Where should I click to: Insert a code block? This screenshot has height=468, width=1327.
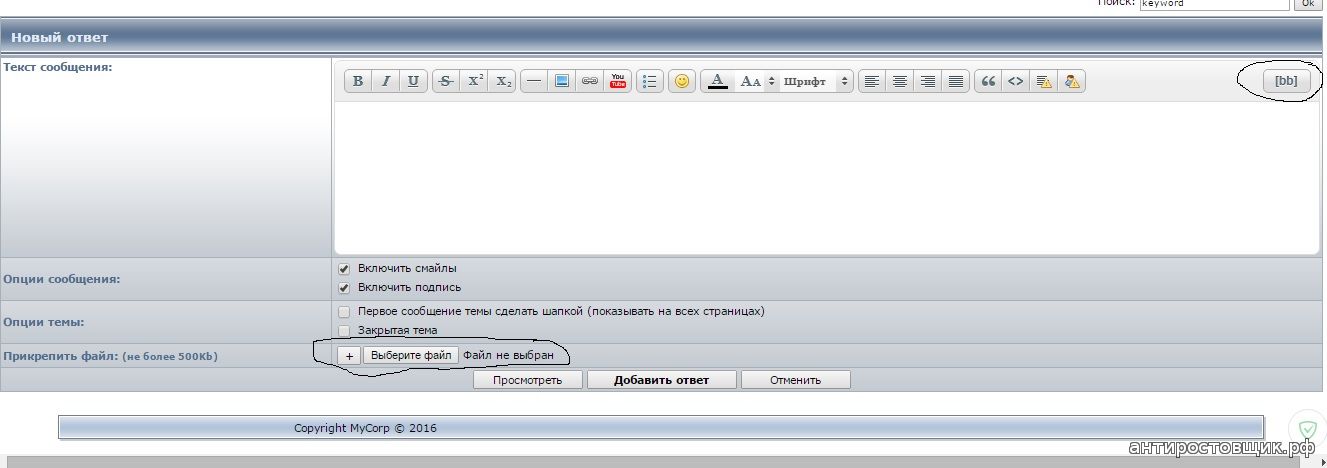point(1016,82)
